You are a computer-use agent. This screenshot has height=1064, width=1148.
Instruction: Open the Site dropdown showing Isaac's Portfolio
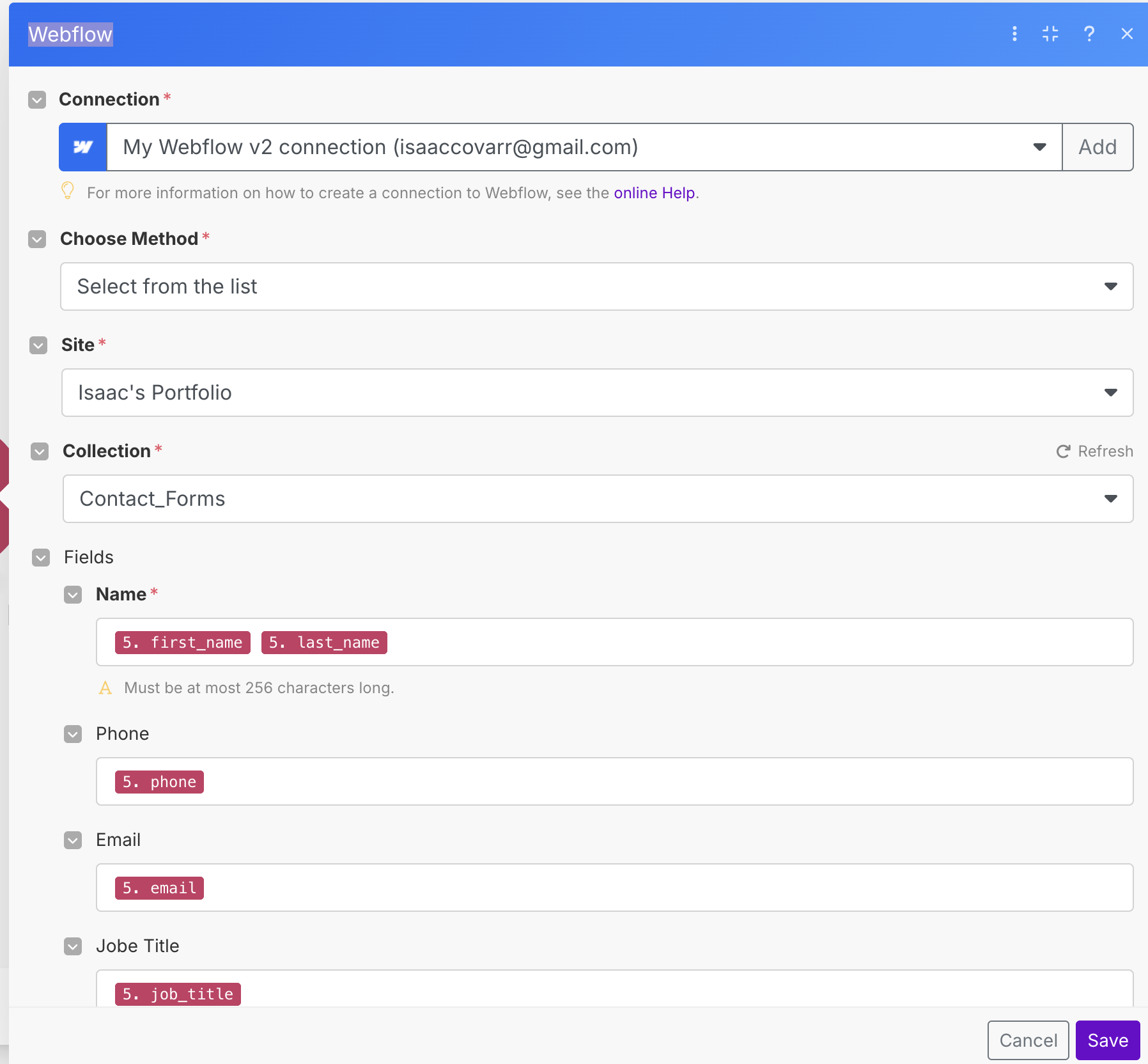[597, 393]
